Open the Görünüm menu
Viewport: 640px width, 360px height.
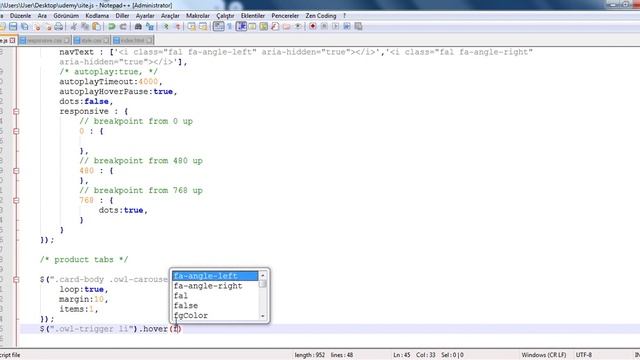click(66, 16)
